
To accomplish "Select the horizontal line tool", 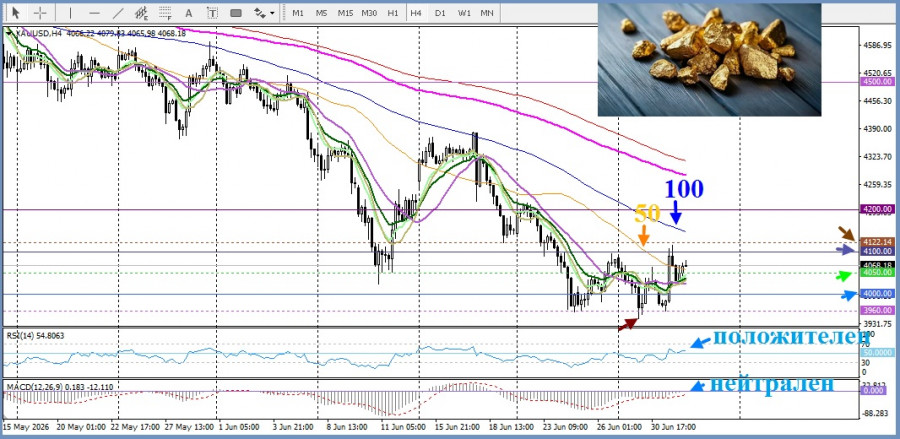I will [95, 13].
